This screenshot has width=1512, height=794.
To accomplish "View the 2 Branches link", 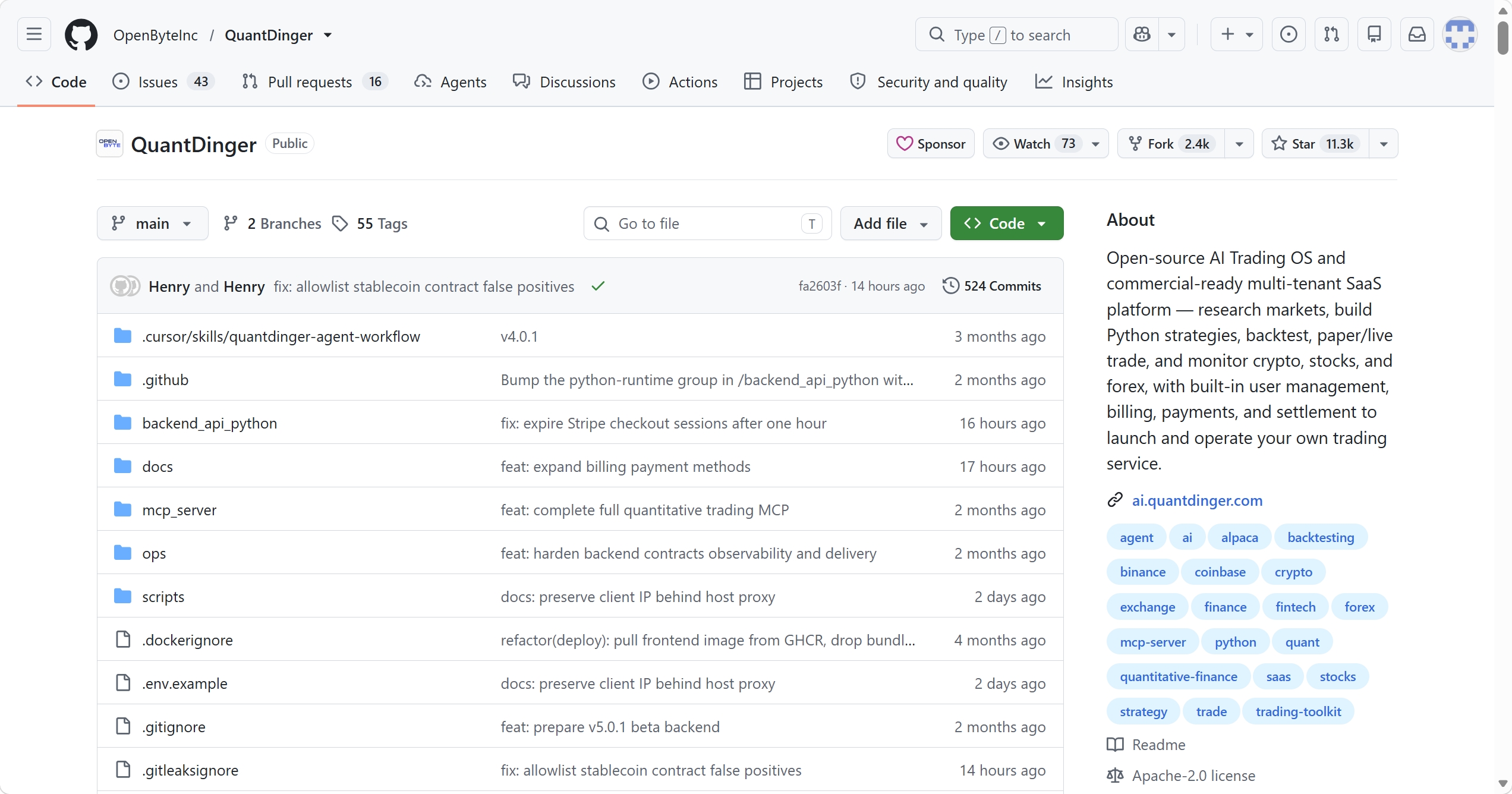I will [x=272, y=223].
